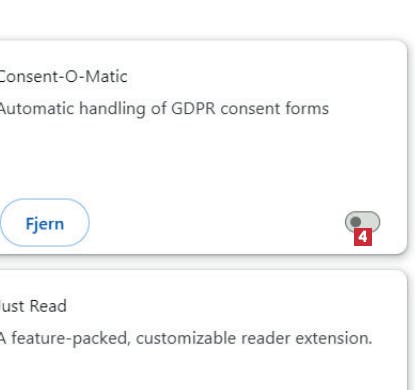Click the word handling in the description
Image resolution: width=415 pixels, height=390 pixels.
tap(112, 109)
